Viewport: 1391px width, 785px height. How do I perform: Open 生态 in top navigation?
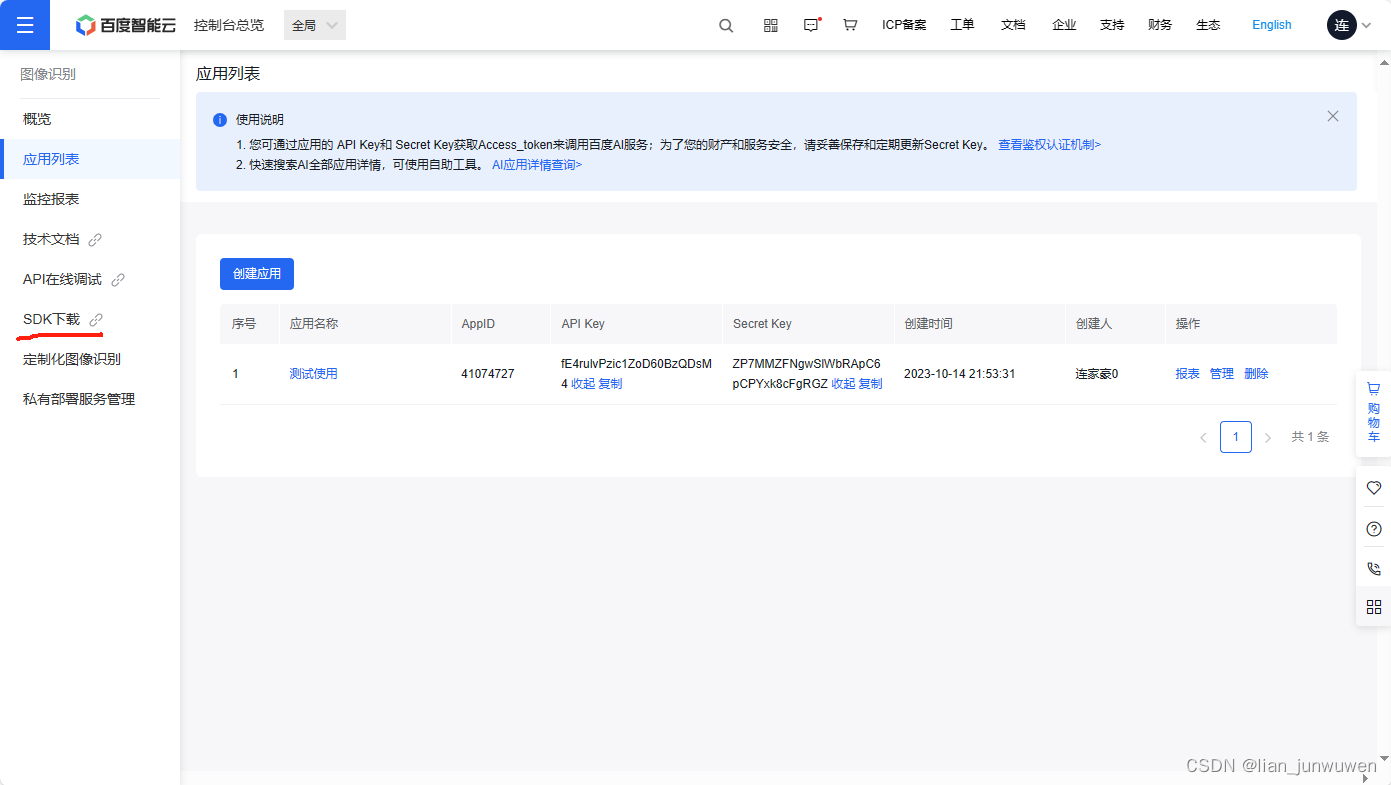[x=1208, y=25]
